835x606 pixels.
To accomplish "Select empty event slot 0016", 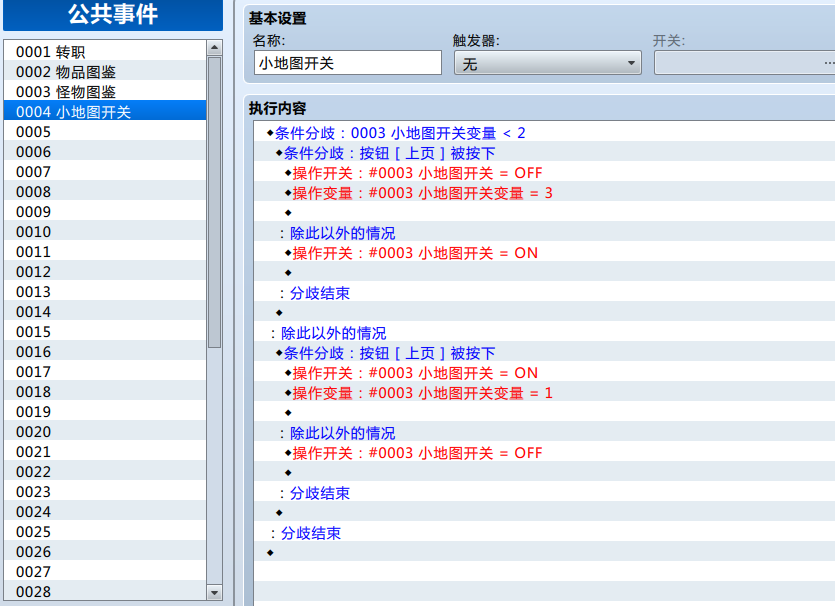I will (x=105, y=351).
